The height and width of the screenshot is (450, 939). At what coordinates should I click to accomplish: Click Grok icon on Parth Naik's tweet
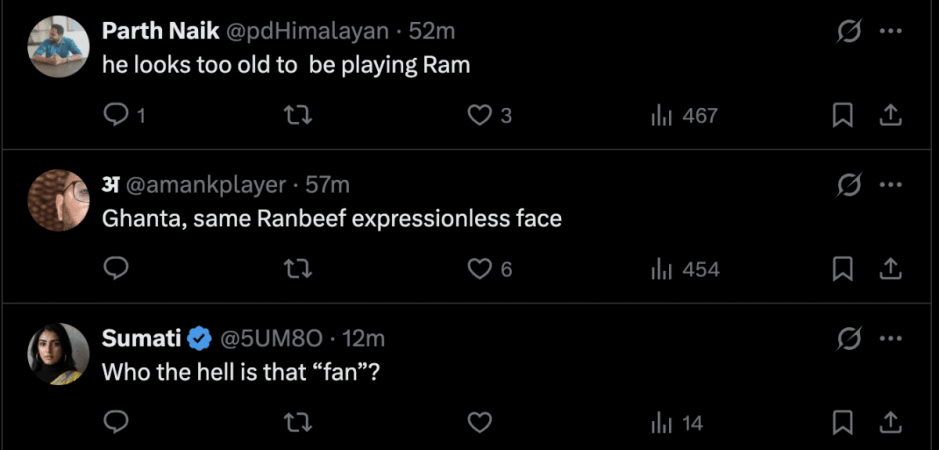coord(849,31)
